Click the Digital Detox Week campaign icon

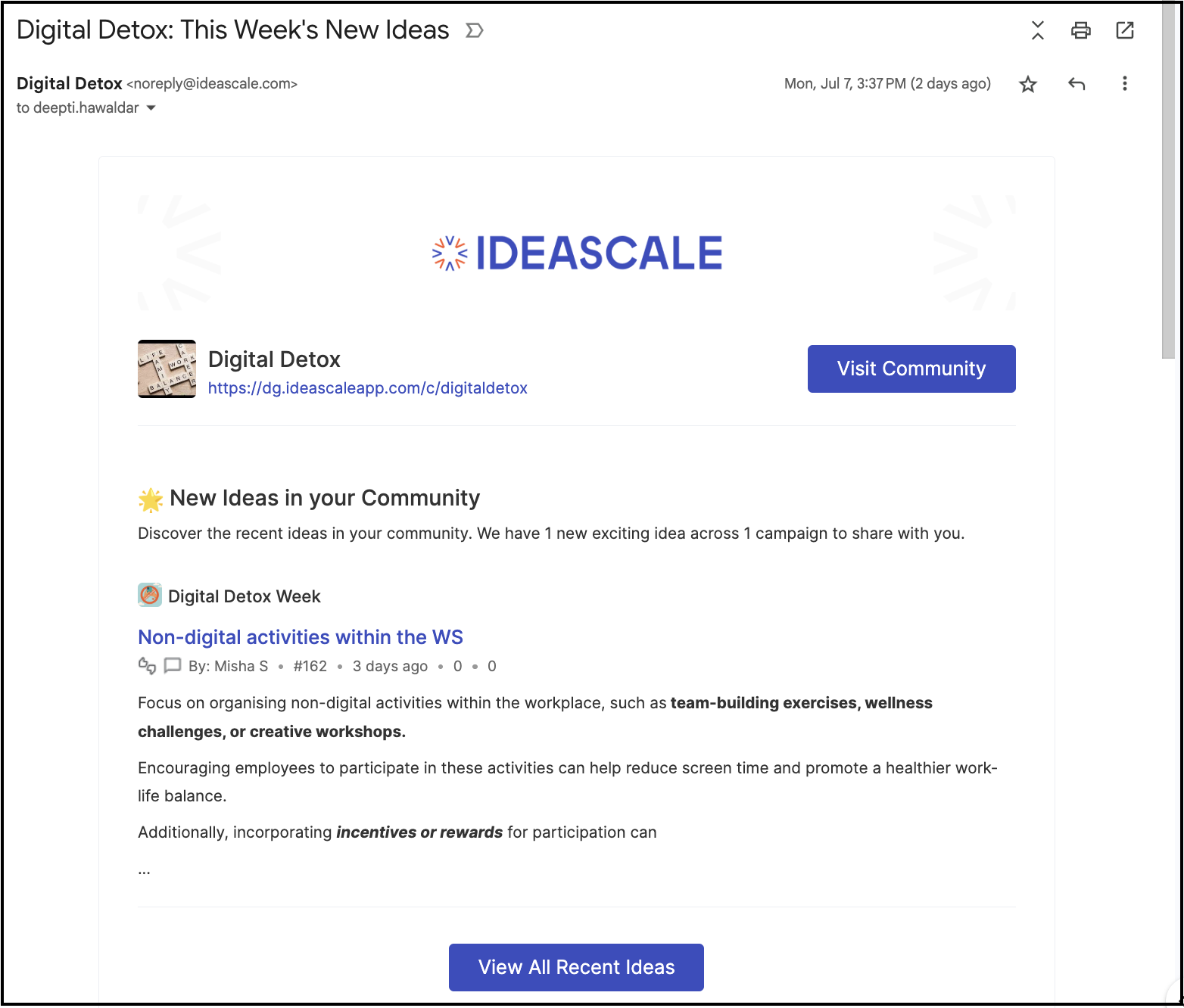pos(150,595)
